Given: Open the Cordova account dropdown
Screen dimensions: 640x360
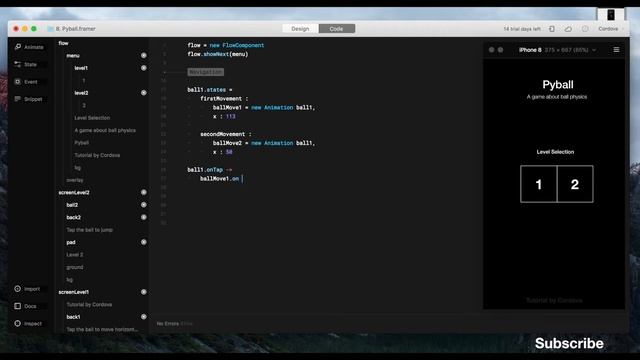Looking at the screenshot, I should pyautogui.click(x=611, y=29).
